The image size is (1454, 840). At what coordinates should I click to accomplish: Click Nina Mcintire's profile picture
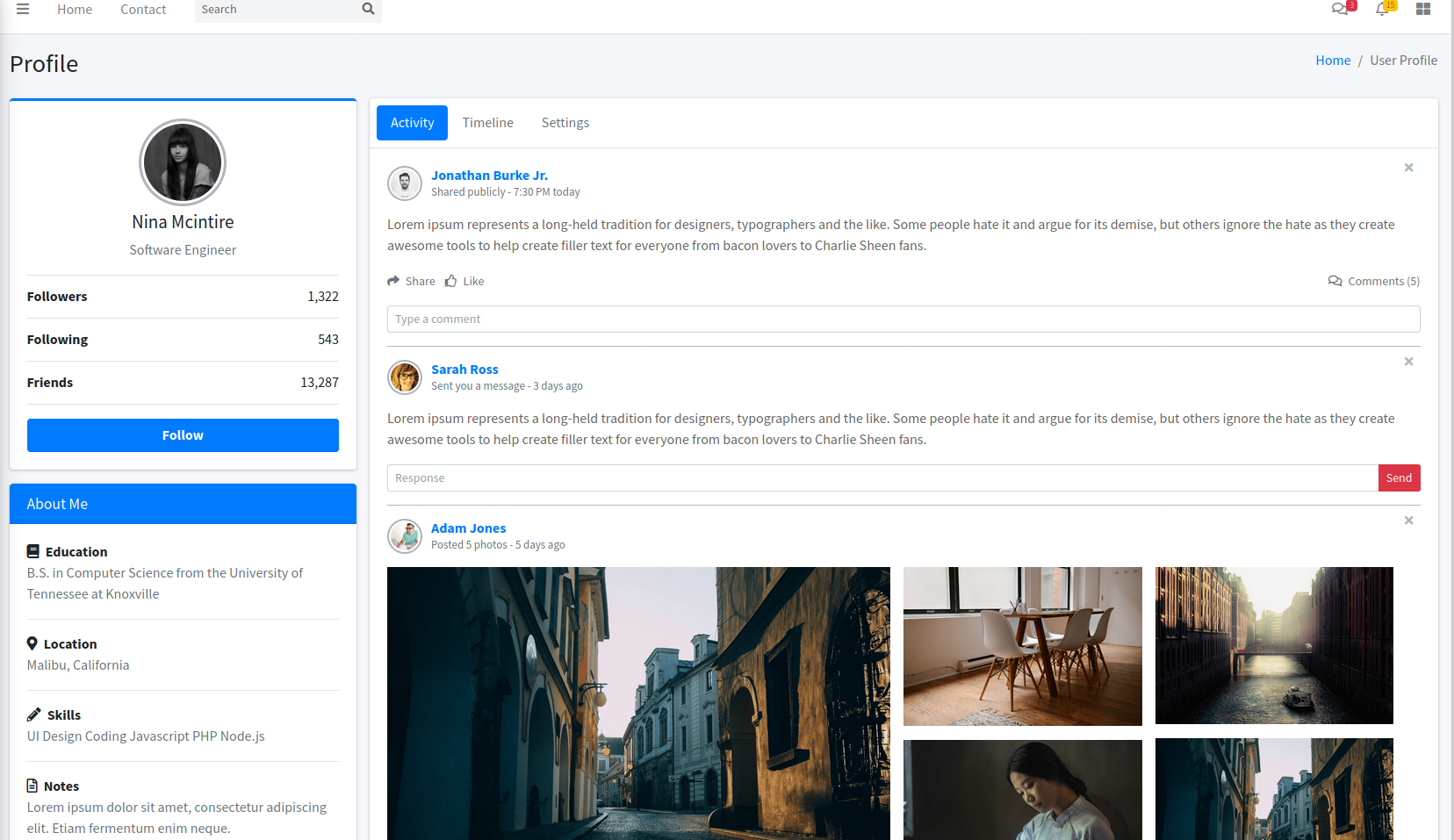click(x=183, y=162)
